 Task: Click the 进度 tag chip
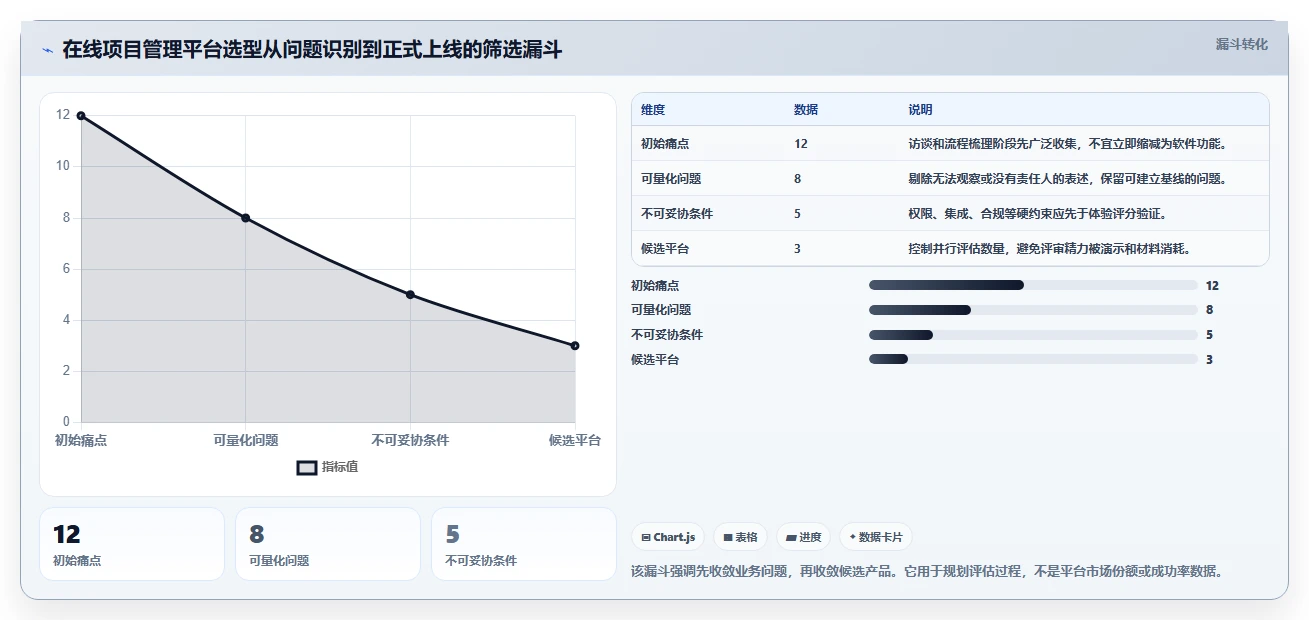tap(804, 537)
